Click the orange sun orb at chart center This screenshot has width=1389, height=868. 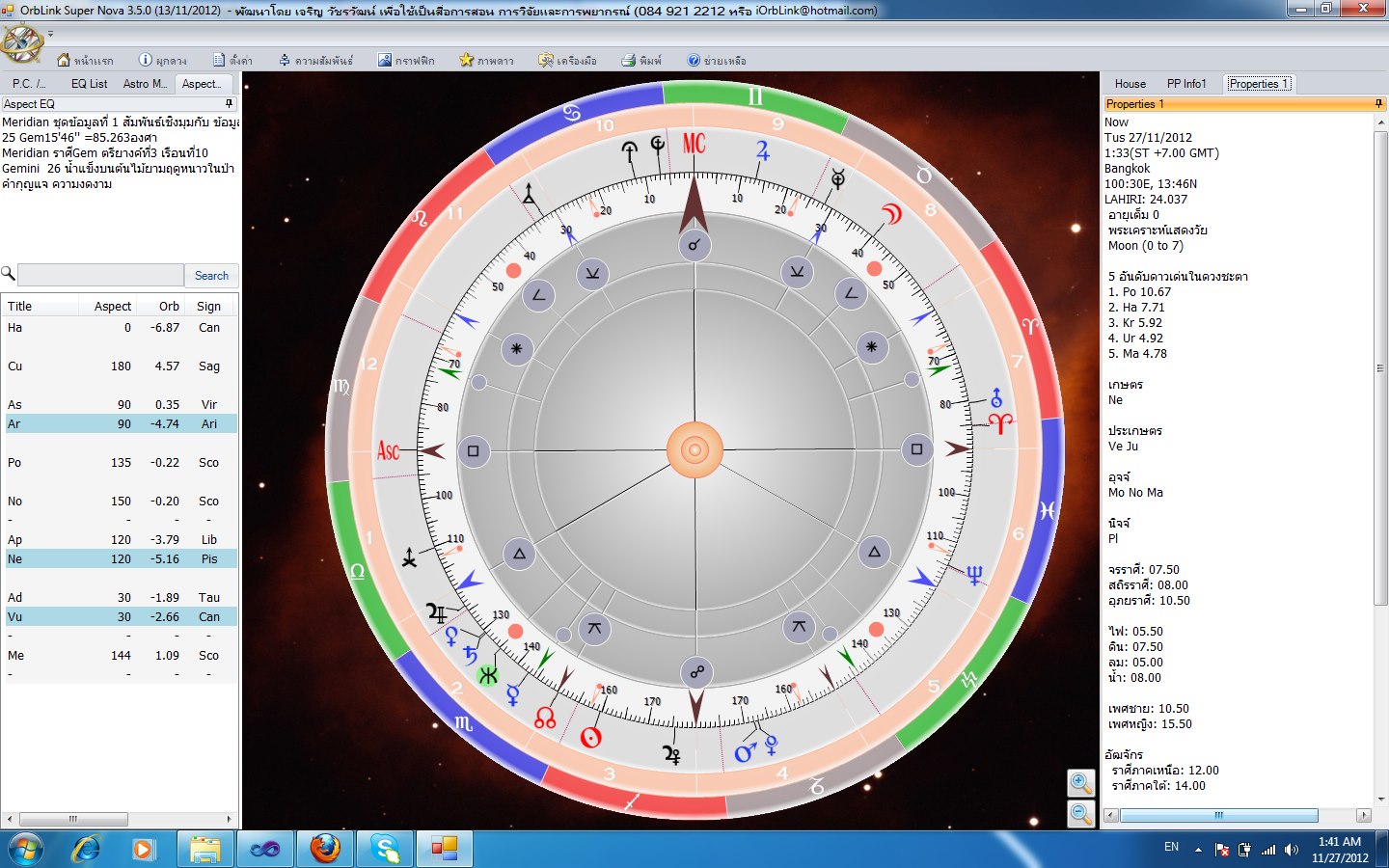click(694, 449)
